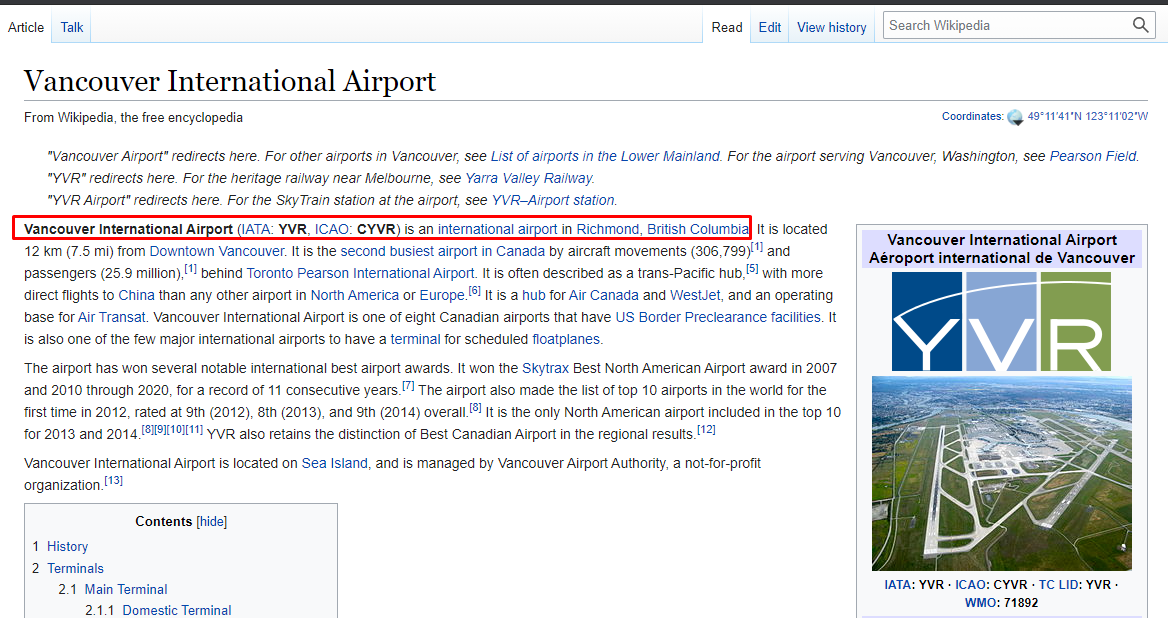Switch to the Article tab
Image resolution: width=1168 pixels, height=618 pixels.
(26, 28)
